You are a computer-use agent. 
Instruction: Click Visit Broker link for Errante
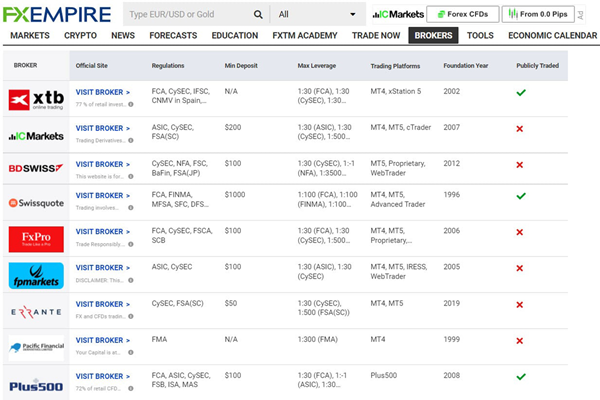click(102, 304)
